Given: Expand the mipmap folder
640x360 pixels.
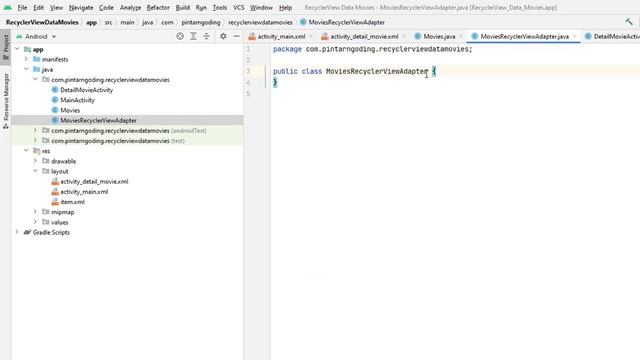Looking at the screenshot, I should [x=35, y=212].
